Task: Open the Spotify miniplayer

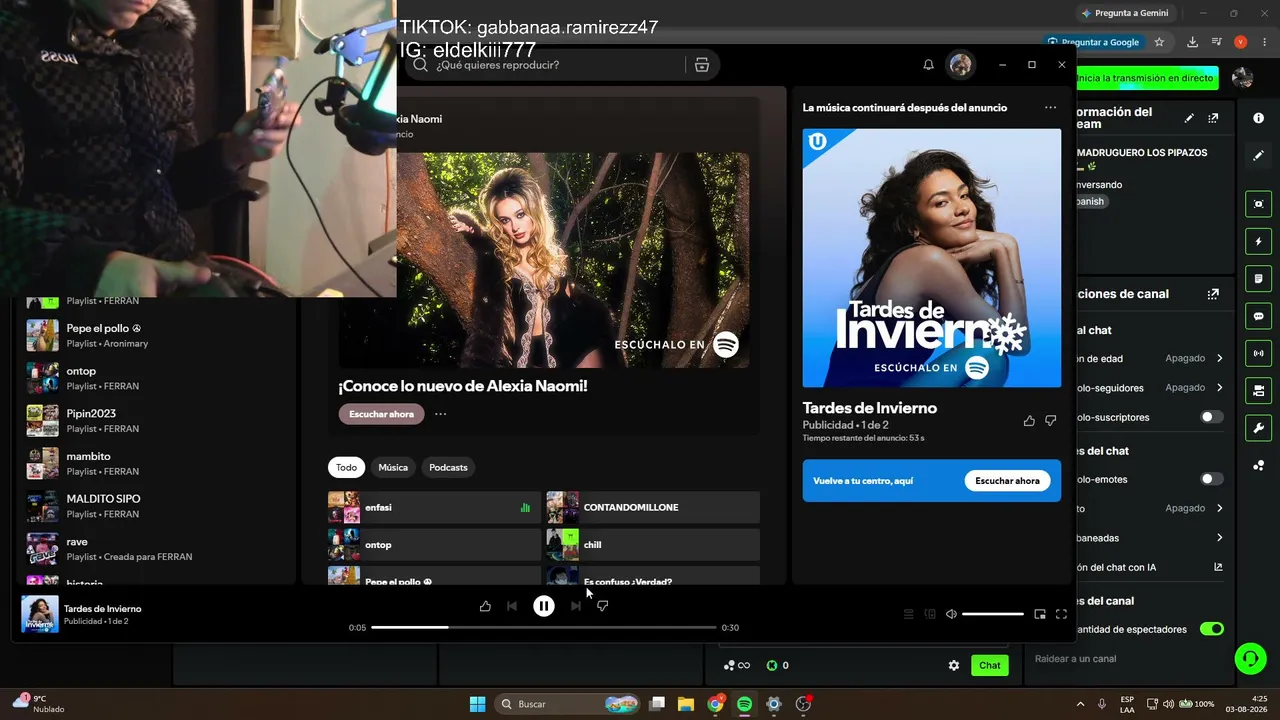Action: [x=1040, y=614]
